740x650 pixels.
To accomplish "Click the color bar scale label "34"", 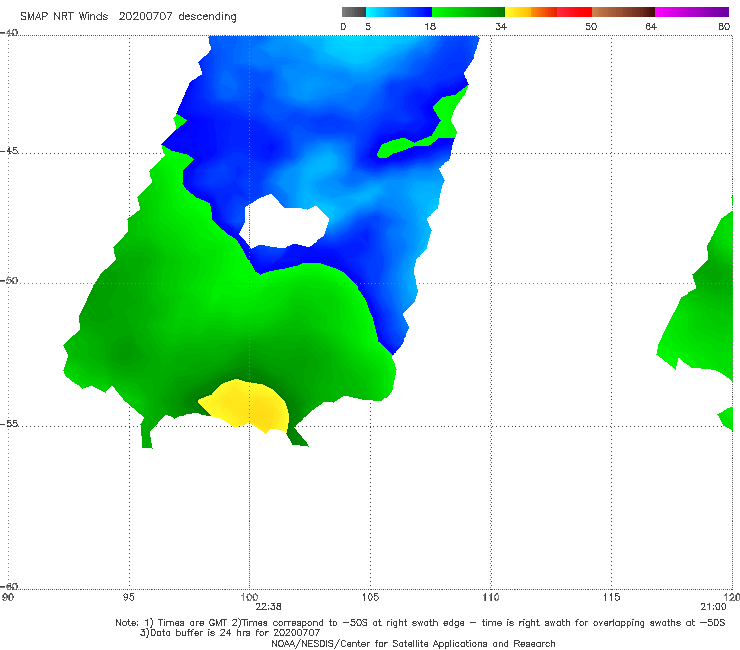I will pyautogui.click(x=501, y=26).
